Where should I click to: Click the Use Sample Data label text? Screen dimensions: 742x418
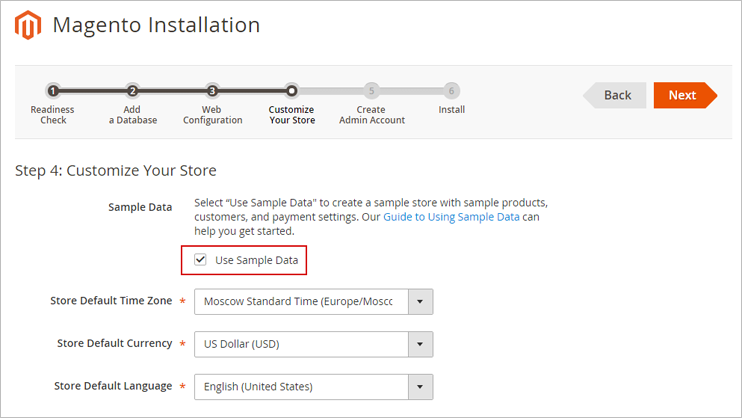click(256, 260)
